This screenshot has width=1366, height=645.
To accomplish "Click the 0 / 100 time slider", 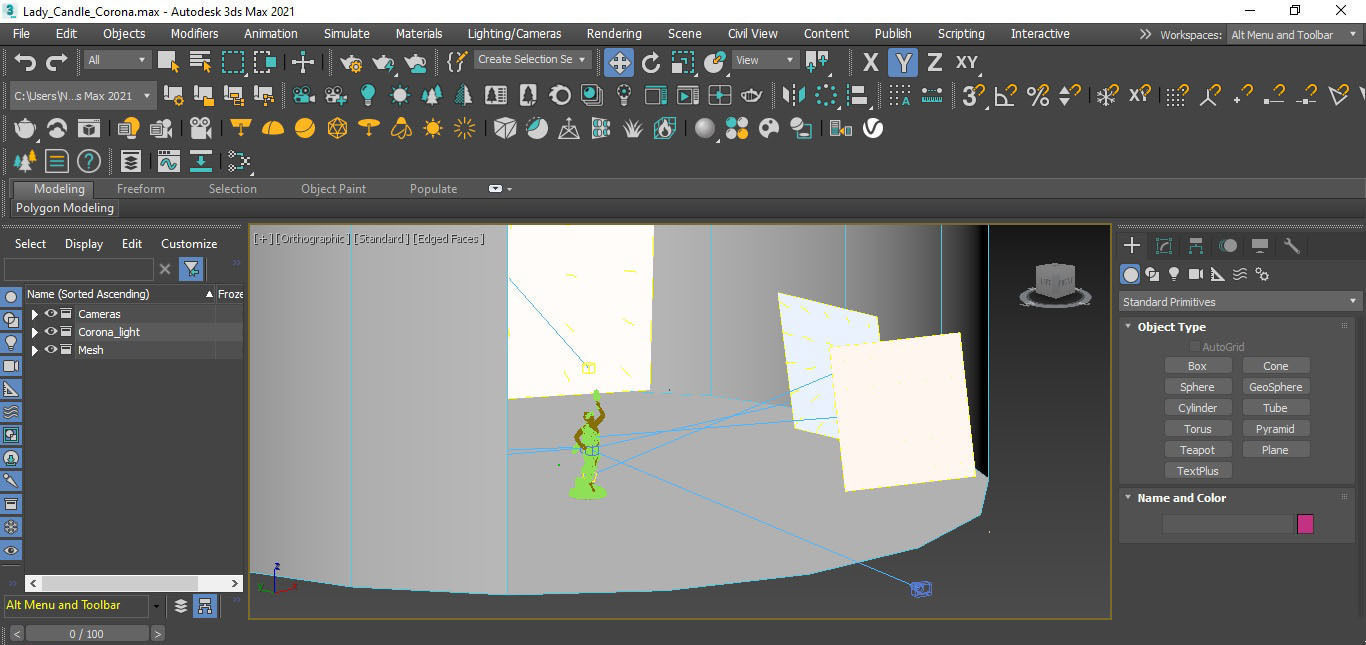I will 86,633.
